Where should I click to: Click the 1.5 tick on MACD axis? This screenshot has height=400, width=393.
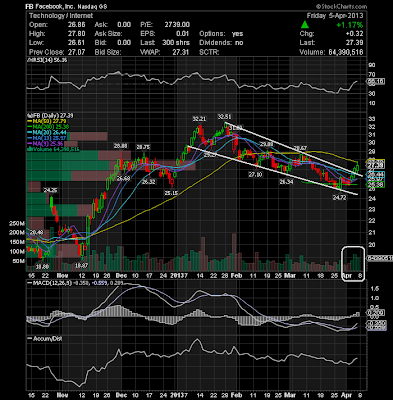[x=374, y=289]
